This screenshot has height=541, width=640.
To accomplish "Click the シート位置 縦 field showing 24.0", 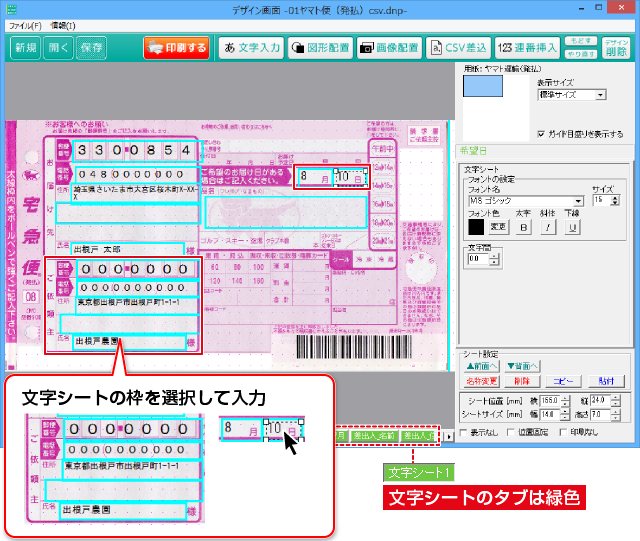I will coord(601,401).
